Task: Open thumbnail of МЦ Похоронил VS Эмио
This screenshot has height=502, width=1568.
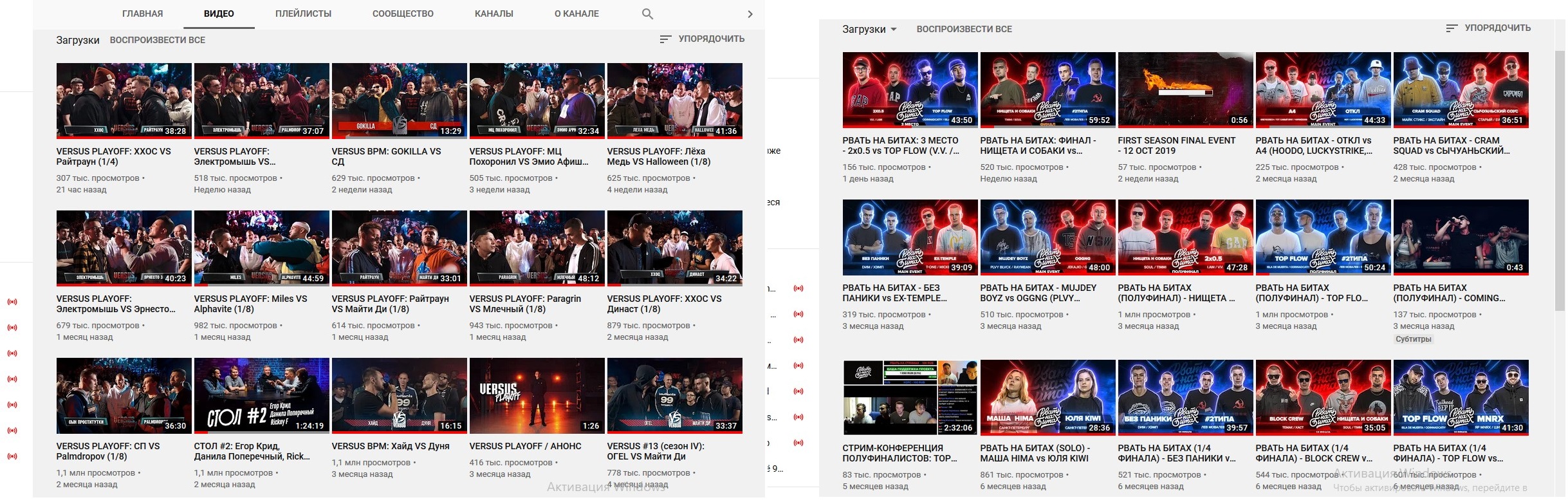Action: [x=537, y=100]
